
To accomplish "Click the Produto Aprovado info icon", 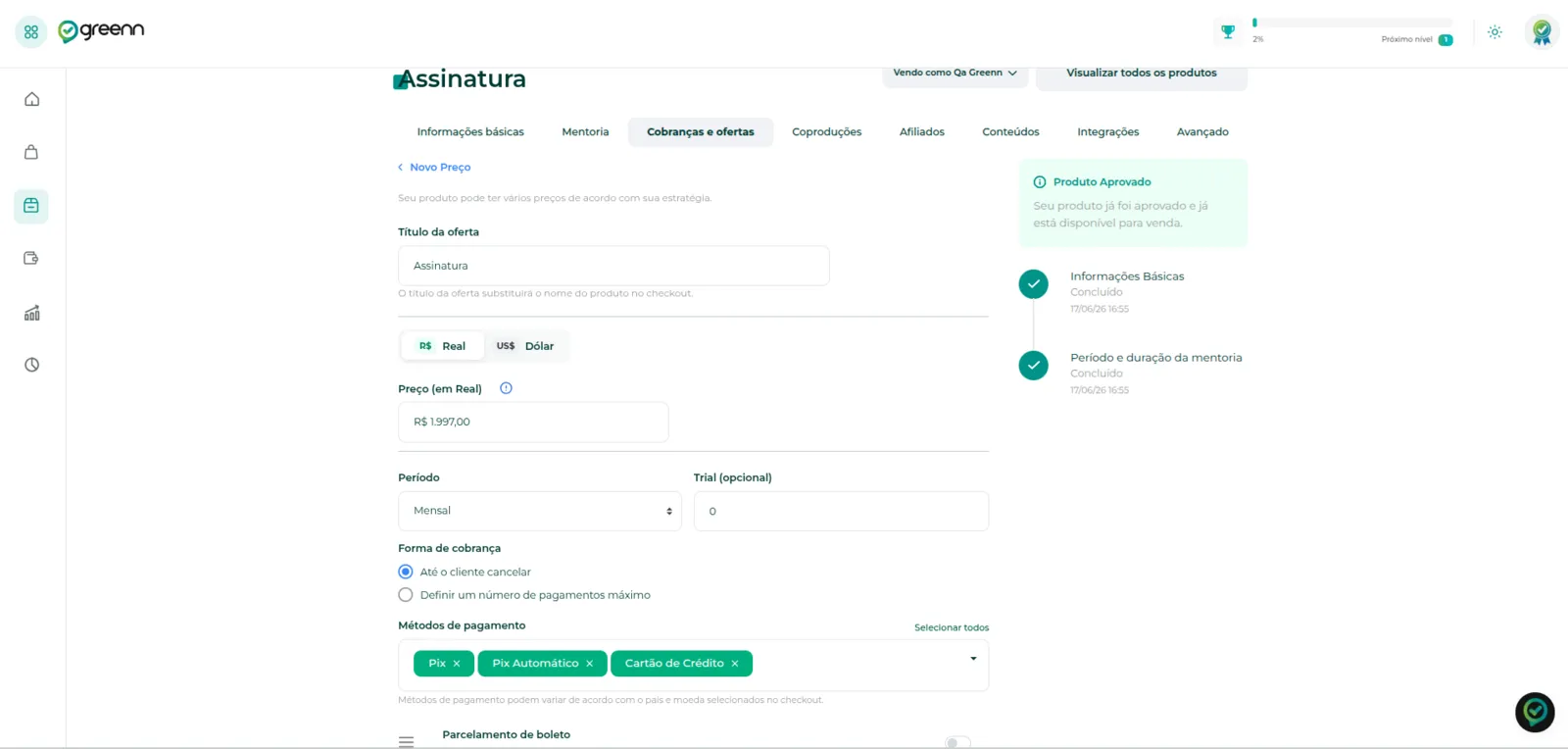I will coord(1040,182).
